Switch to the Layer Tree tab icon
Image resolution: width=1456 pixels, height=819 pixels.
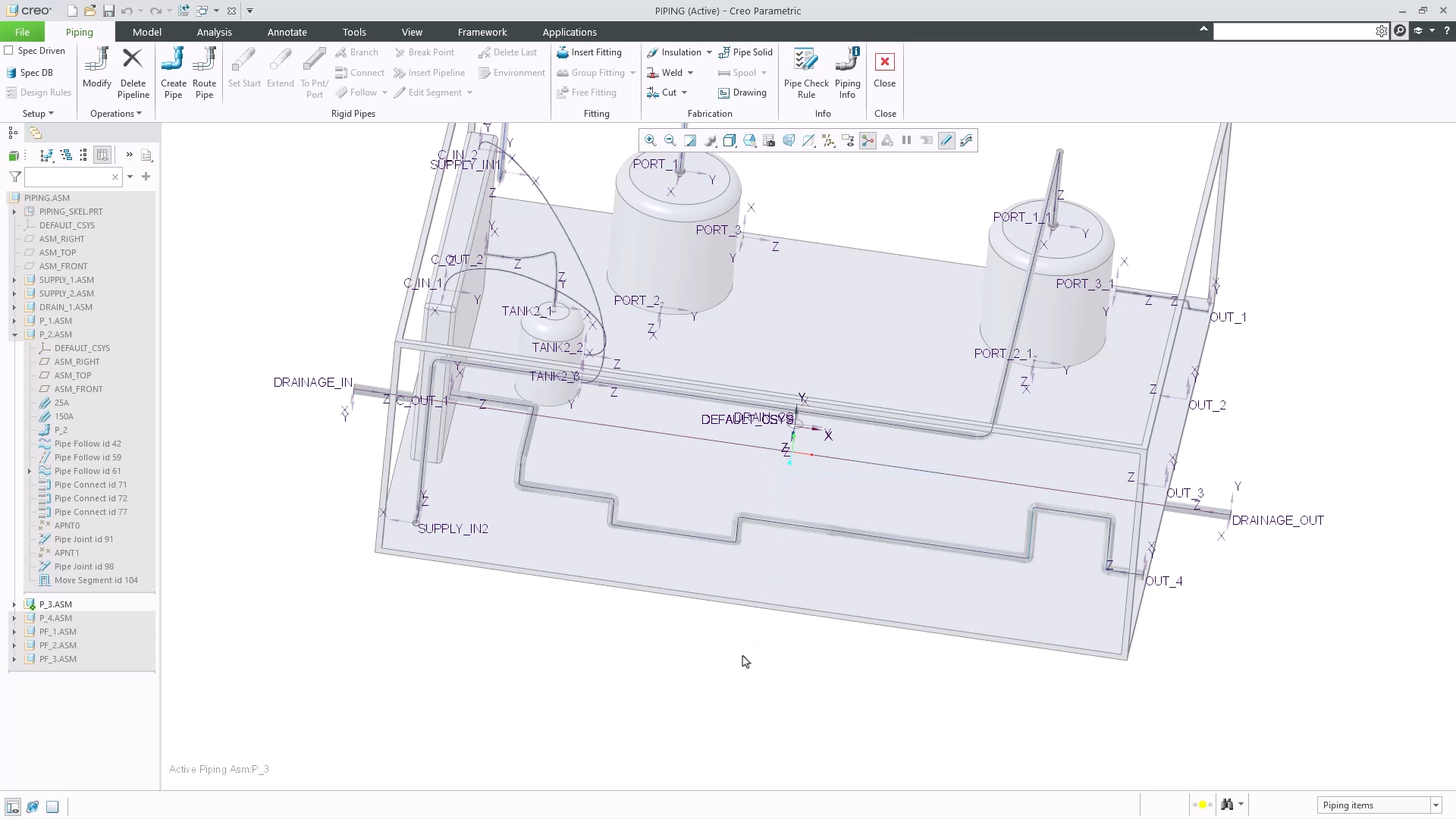pyautogui.click(x=36, y=133)
